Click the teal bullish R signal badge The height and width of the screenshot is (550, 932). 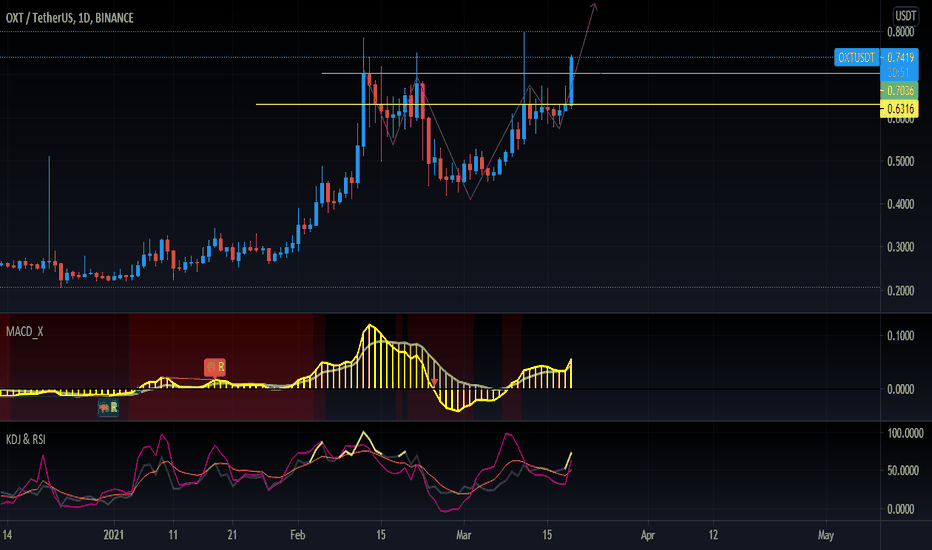[108, 408]
